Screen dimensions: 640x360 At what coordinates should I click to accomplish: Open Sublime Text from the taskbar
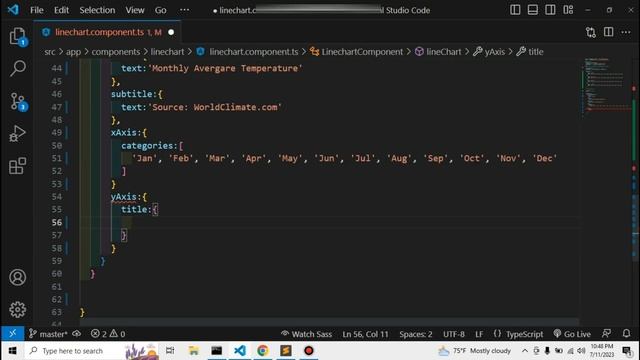pyautogui.click(x=286, y=351)
